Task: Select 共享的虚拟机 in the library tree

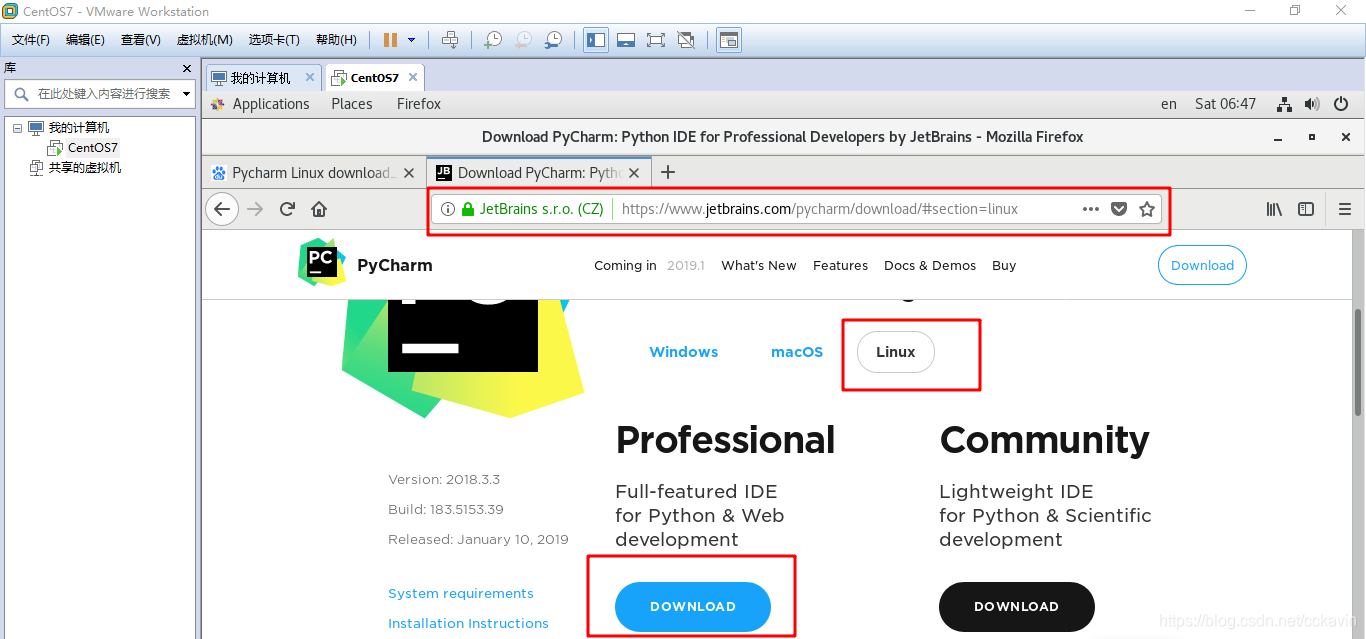Action: tap(85, 168)
